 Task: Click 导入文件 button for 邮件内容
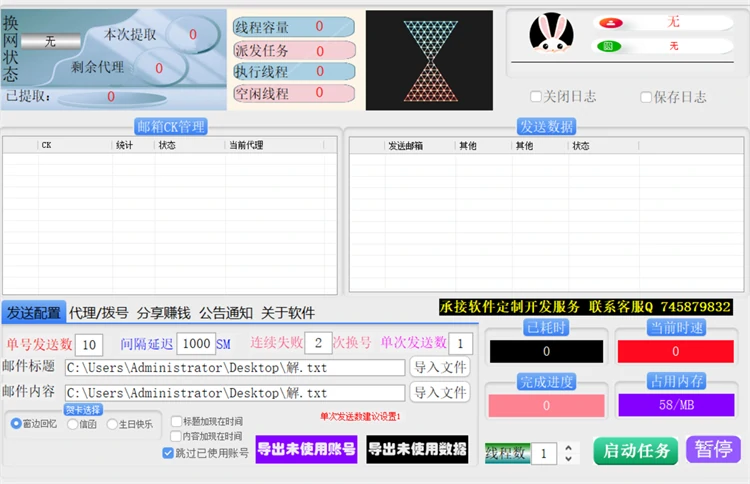click(x=440, y=393)
